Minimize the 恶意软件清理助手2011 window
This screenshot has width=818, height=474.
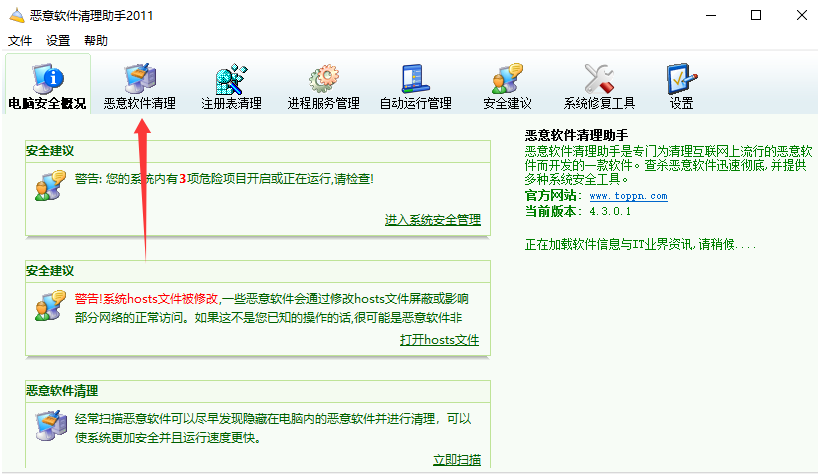pos(711,16)
